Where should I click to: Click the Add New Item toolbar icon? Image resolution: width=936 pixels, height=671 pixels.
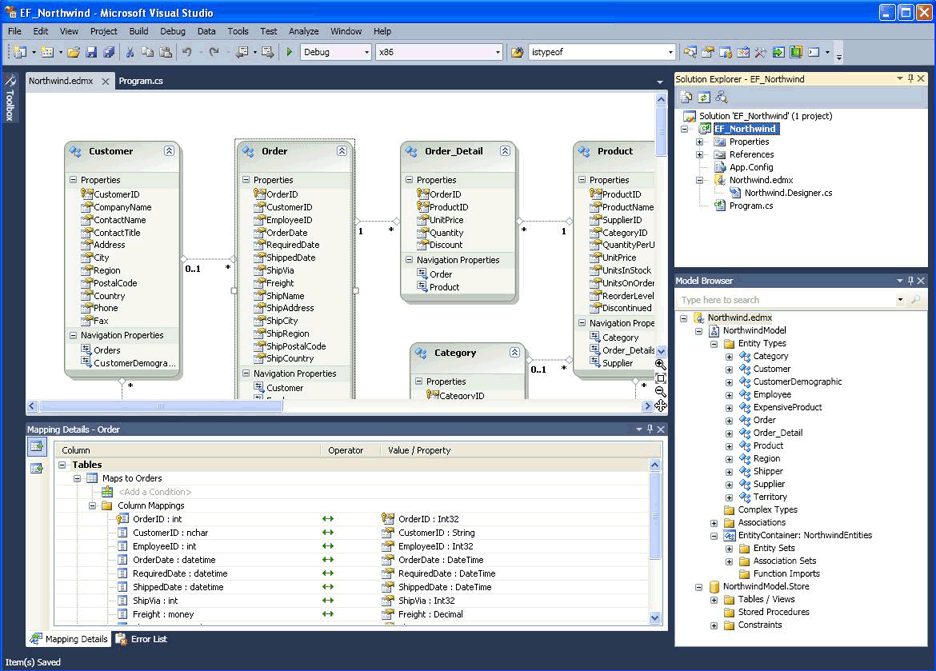tap(47, 53)
